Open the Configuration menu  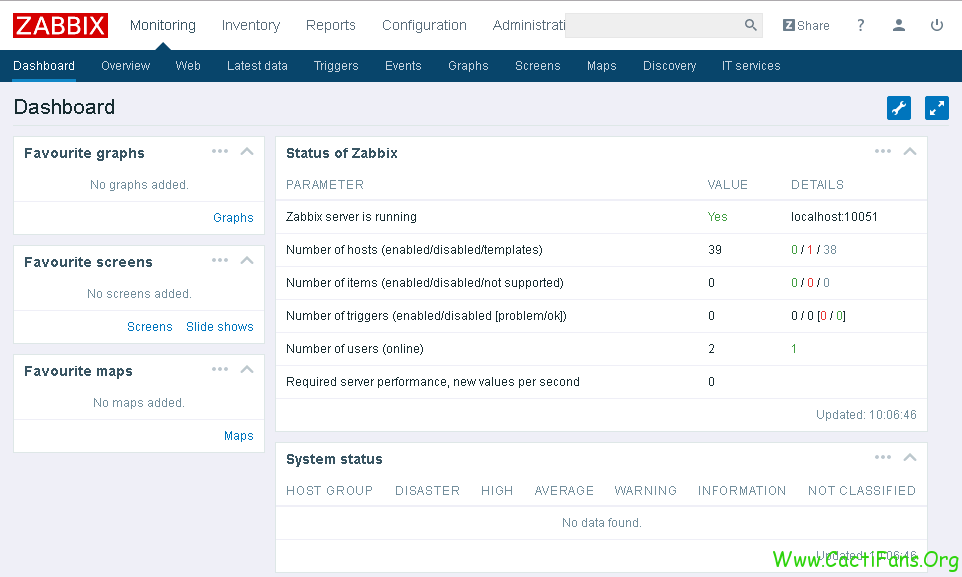click(x=425, y=25)
